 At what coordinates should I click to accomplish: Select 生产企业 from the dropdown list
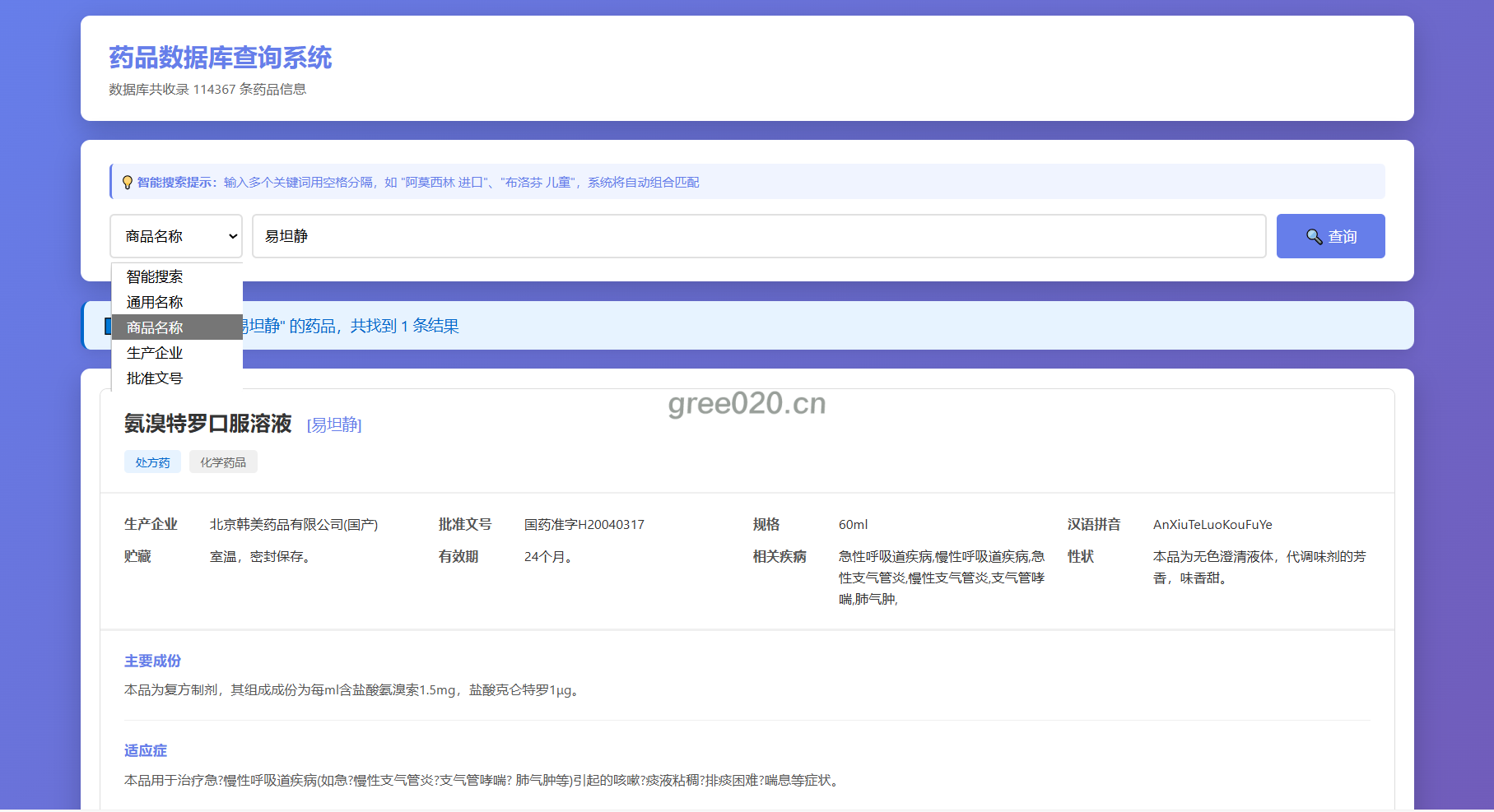coord(155,353)
